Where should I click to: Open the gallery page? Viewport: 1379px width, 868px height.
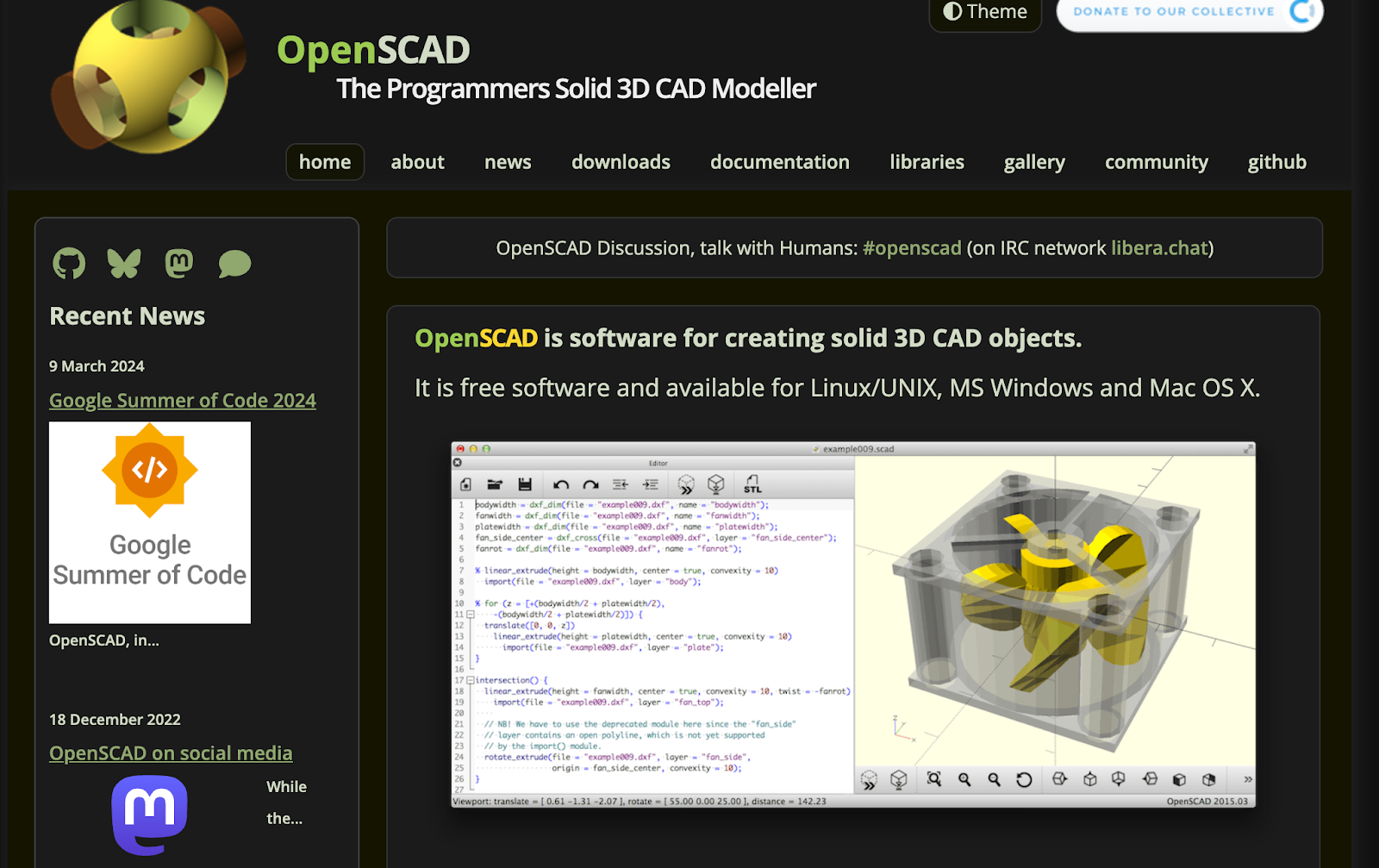tap(1034, 162)
